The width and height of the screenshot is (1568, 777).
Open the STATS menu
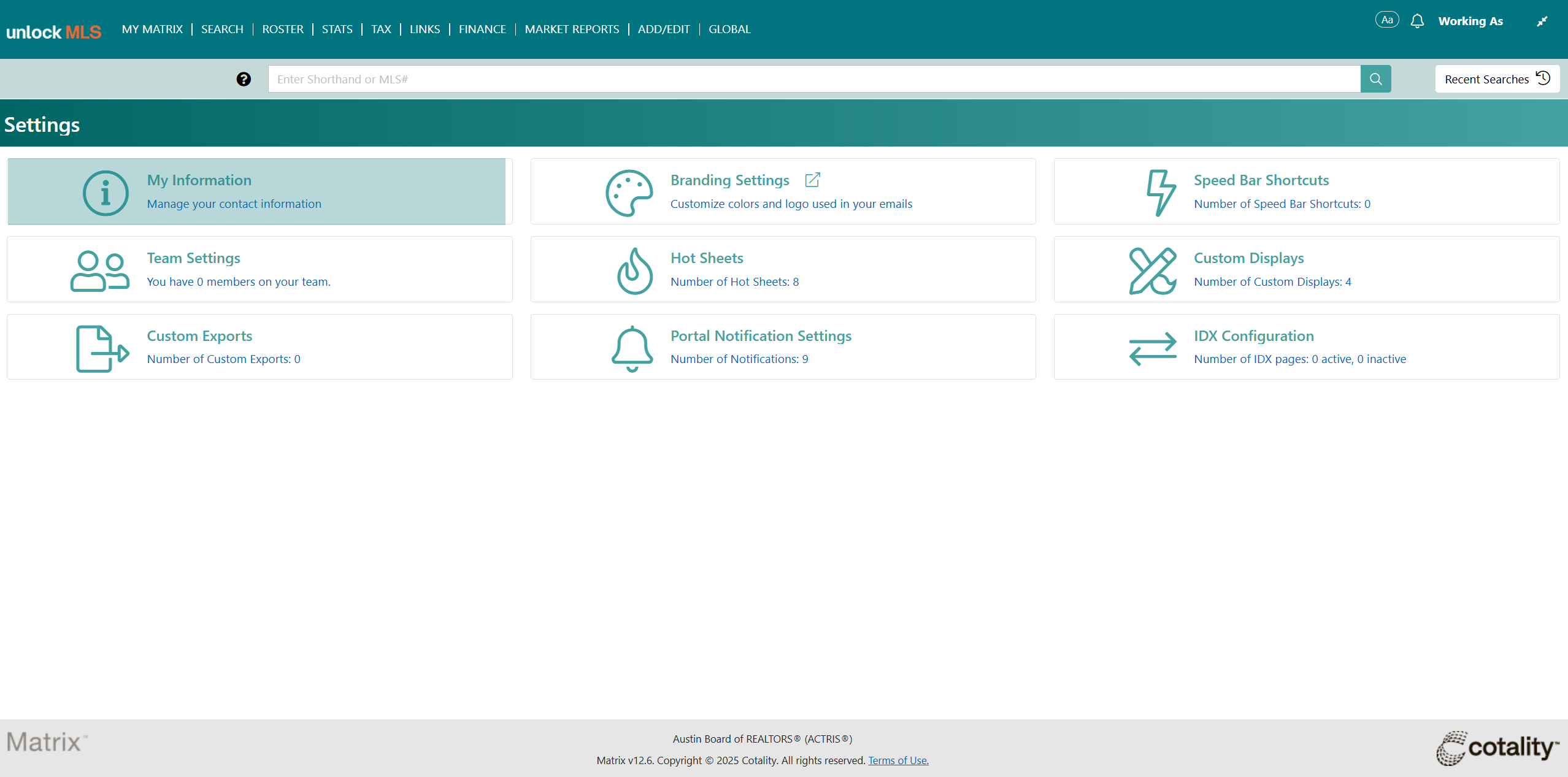point(337,29)
